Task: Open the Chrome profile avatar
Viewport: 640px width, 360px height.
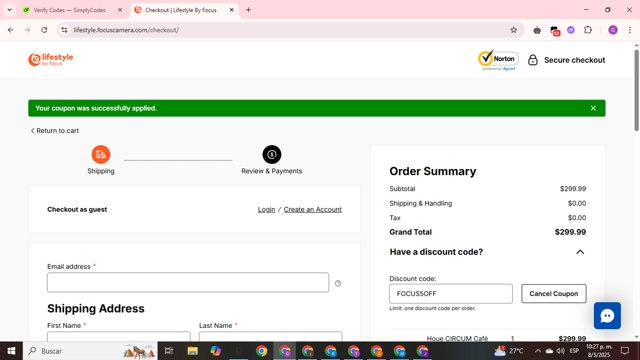Action: 613,30
